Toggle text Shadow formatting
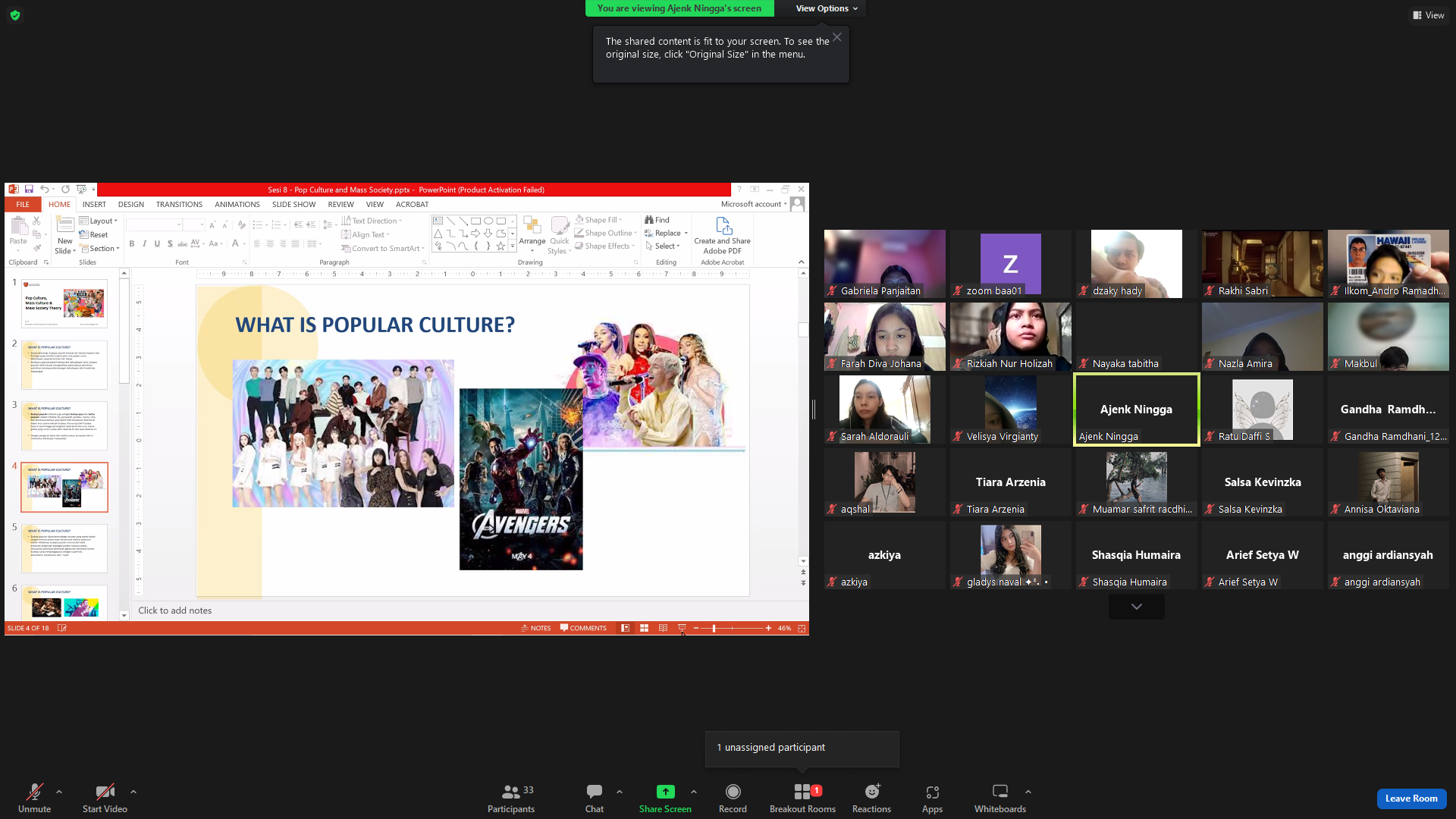1456x819 pixels. point(170,244)
